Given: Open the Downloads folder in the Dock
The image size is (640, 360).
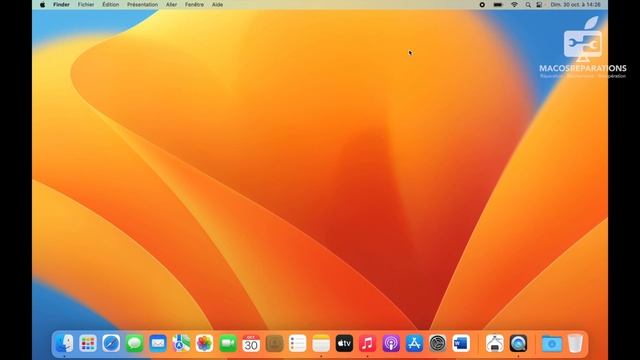Looking at the screenshot, I should [552, 343].
